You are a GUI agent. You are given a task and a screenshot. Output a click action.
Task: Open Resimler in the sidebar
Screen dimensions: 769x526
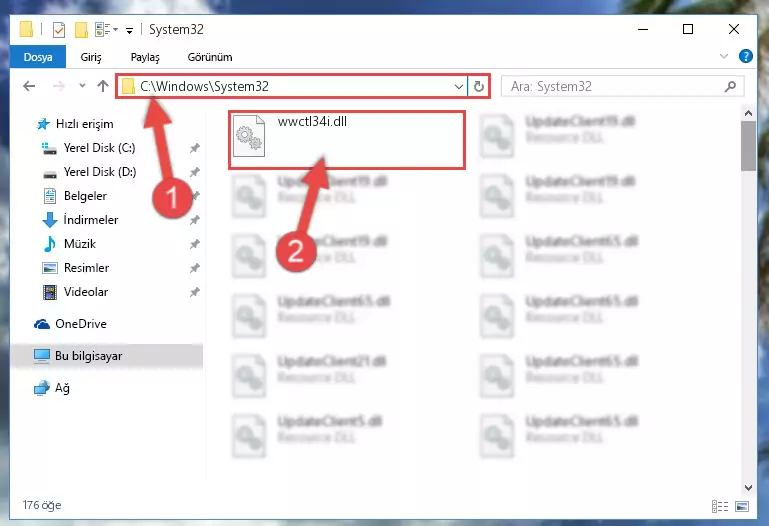[86, 268]
